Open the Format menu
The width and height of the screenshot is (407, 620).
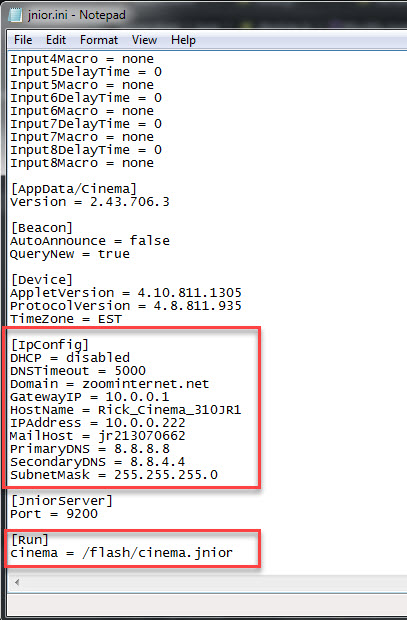click(x=99, y=40)
